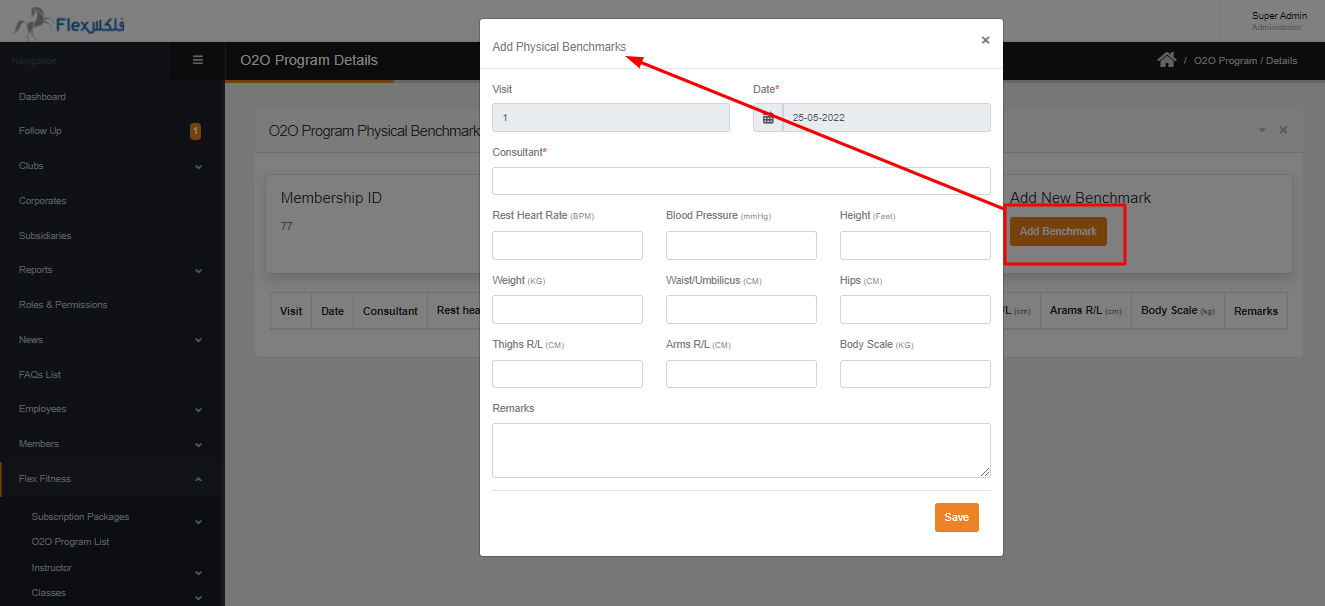1325x606 pixels.
Task: Expand the Reports submenu
Action: coord(198,270)
